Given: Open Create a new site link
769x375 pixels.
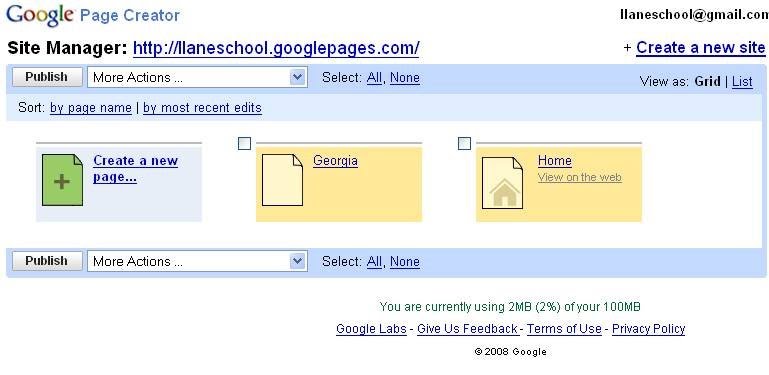Looking at the screenshot, I should (700, 48).
